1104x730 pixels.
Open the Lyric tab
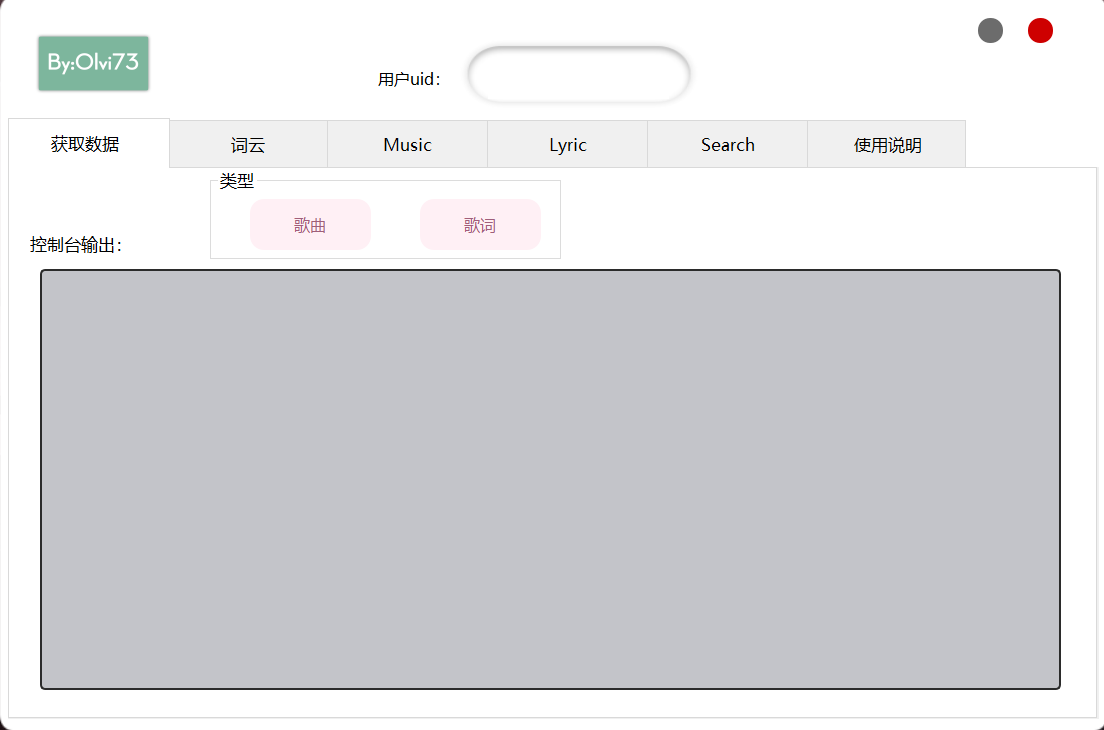point(567,145)
